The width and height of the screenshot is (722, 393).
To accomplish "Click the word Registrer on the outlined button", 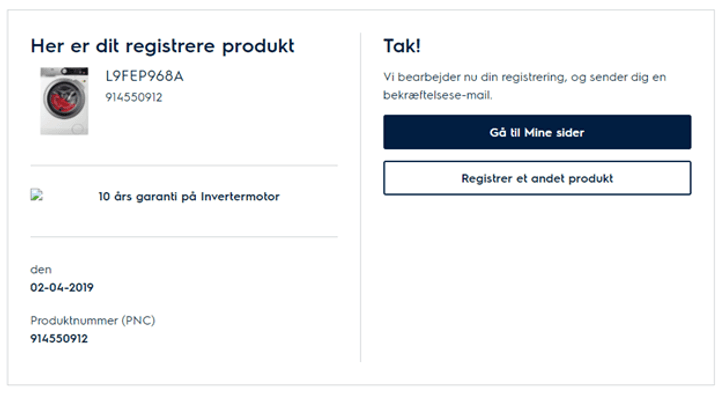I will pyautogui.click(x=487, y=178).
